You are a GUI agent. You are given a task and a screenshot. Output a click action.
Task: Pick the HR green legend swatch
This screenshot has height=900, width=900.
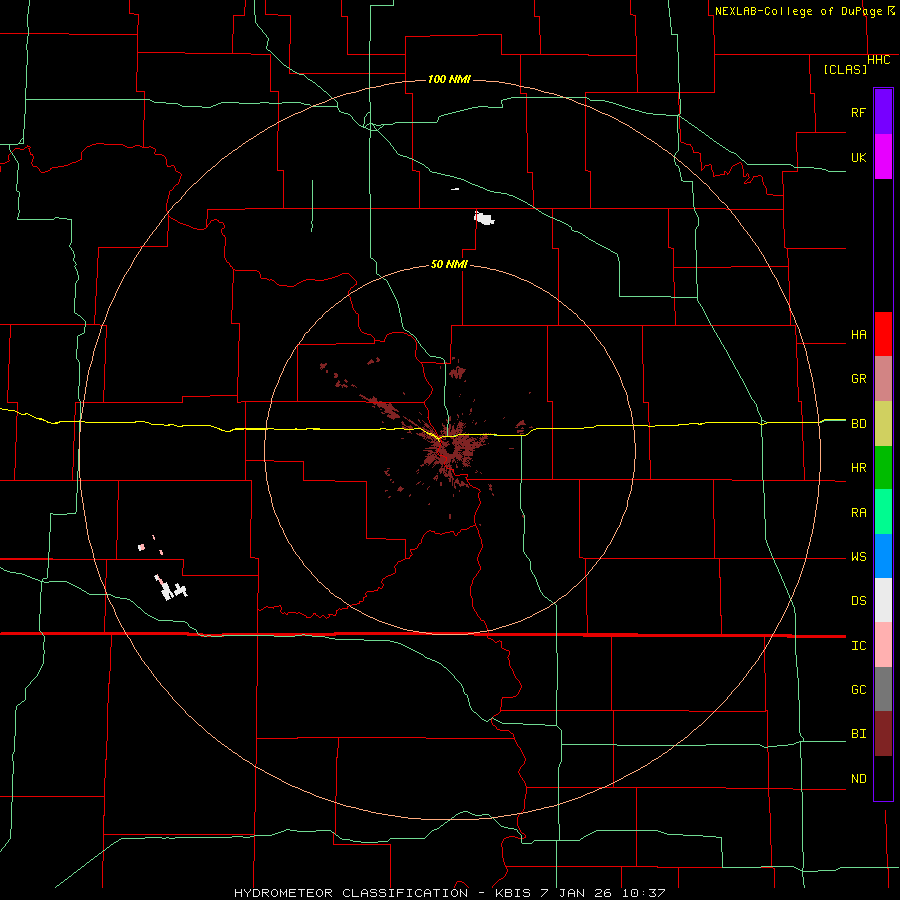point(883,468)
